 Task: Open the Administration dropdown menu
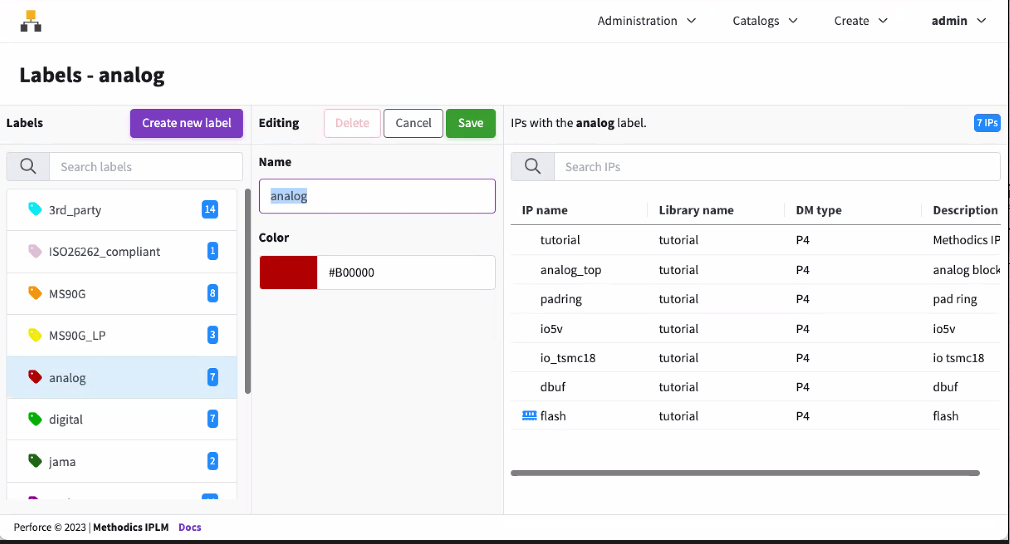coord(647,21)
